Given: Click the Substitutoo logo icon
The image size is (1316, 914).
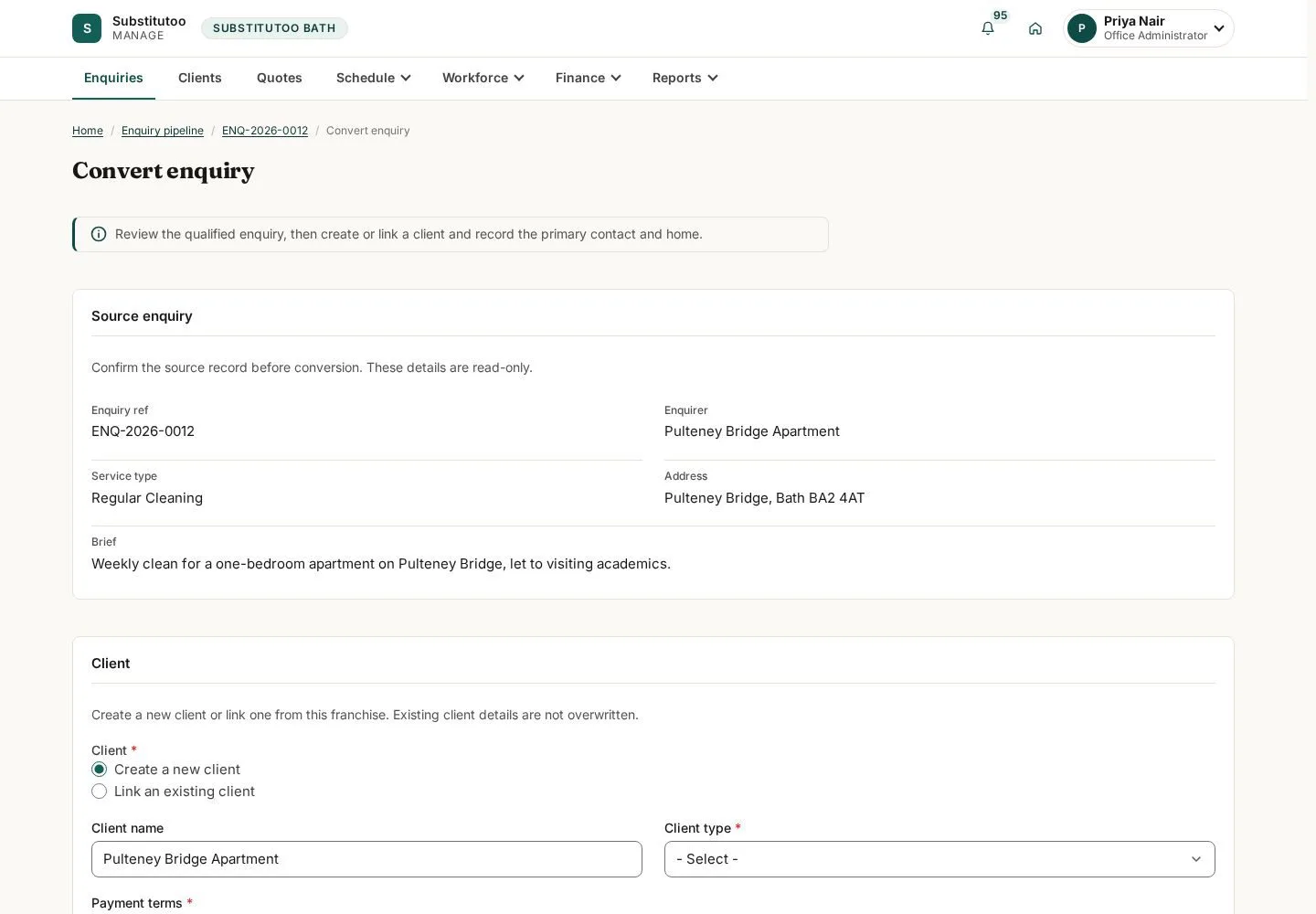Looking at the screenshot, I should (87, 28).
